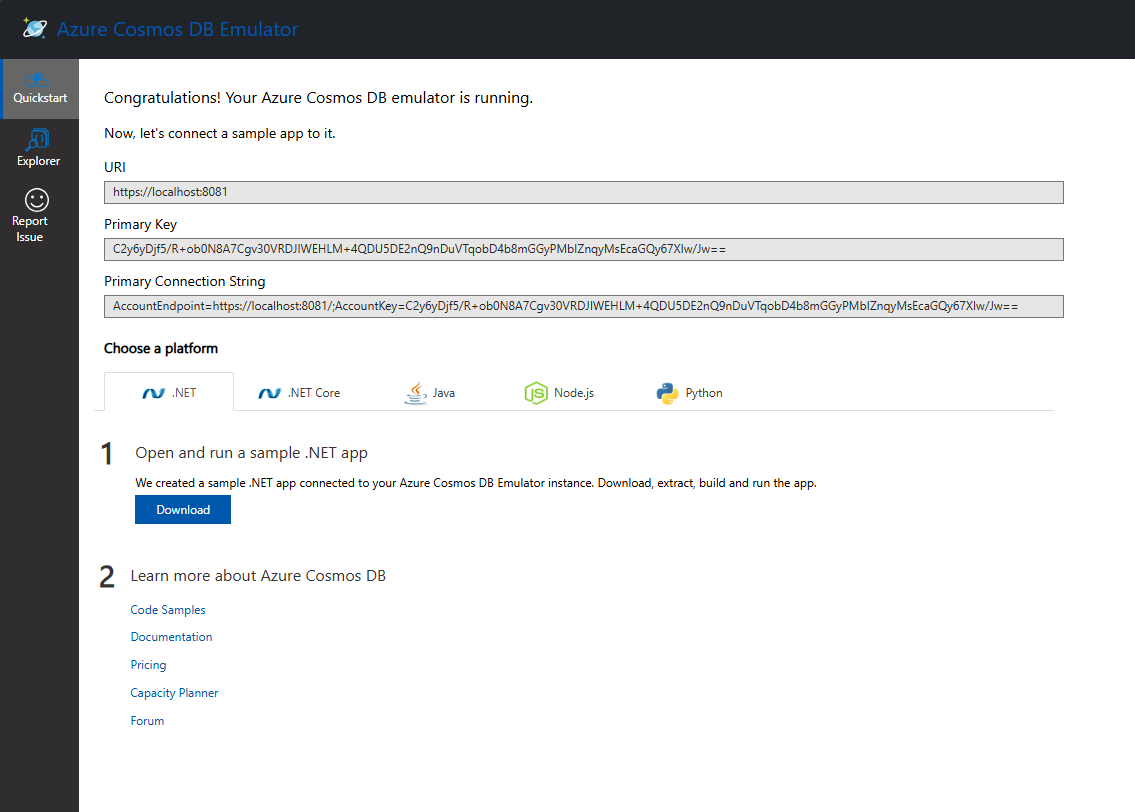Open the Code Samples link
Viewport: 1135px width, 812px height.
(x=168, y=609)
